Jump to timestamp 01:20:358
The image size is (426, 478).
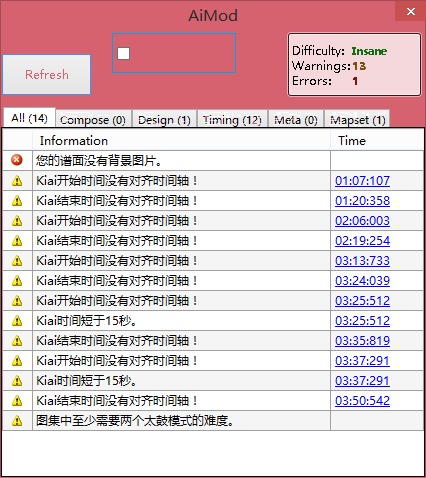(362, 201)
